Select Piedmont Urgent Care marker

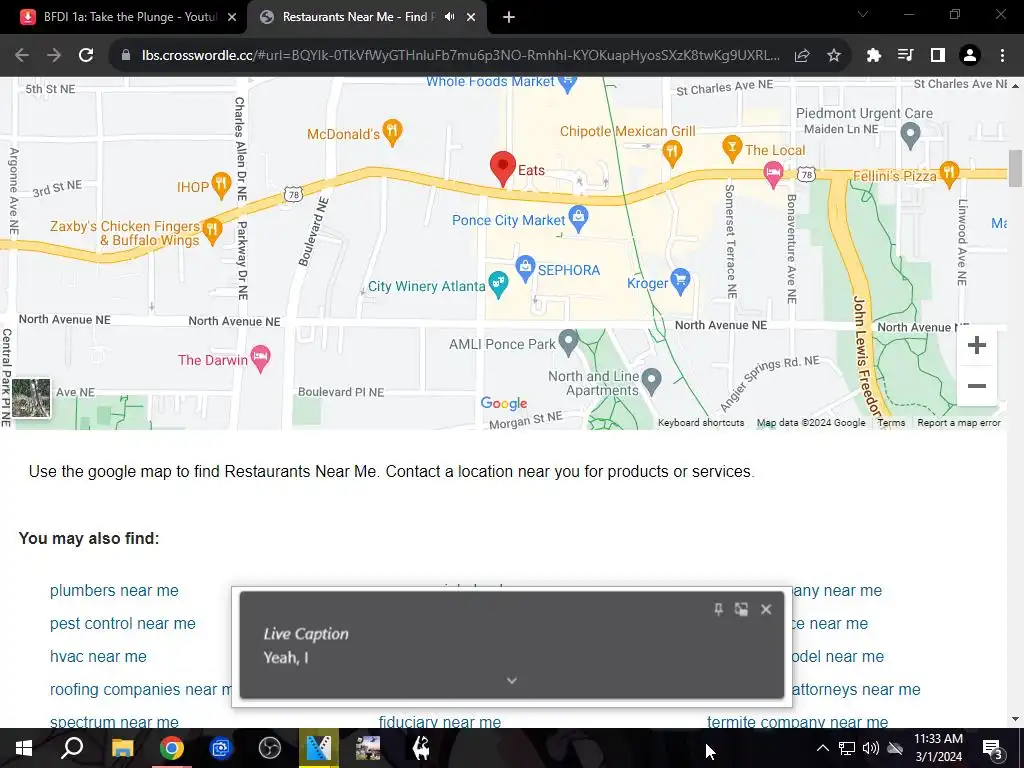click(910, 135)
